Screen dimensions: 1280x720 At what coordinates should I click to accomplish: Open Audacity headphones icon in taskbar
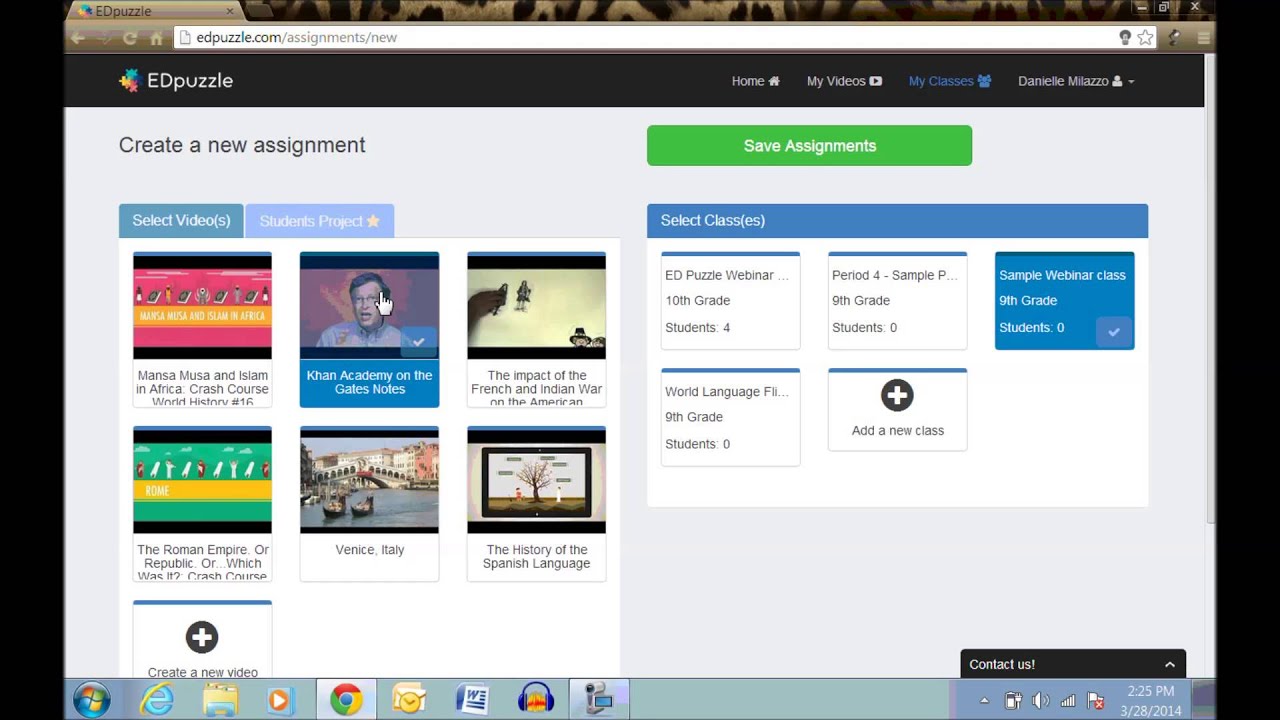coord(536,699)
